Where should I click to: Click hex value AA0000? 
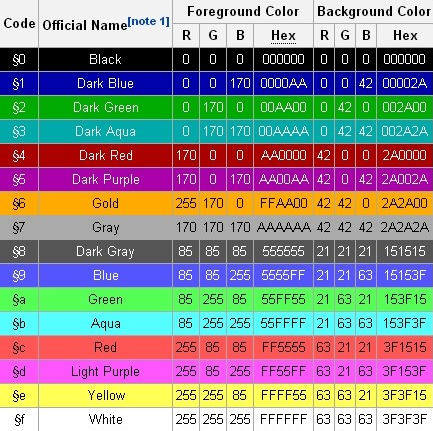point(283,155)
